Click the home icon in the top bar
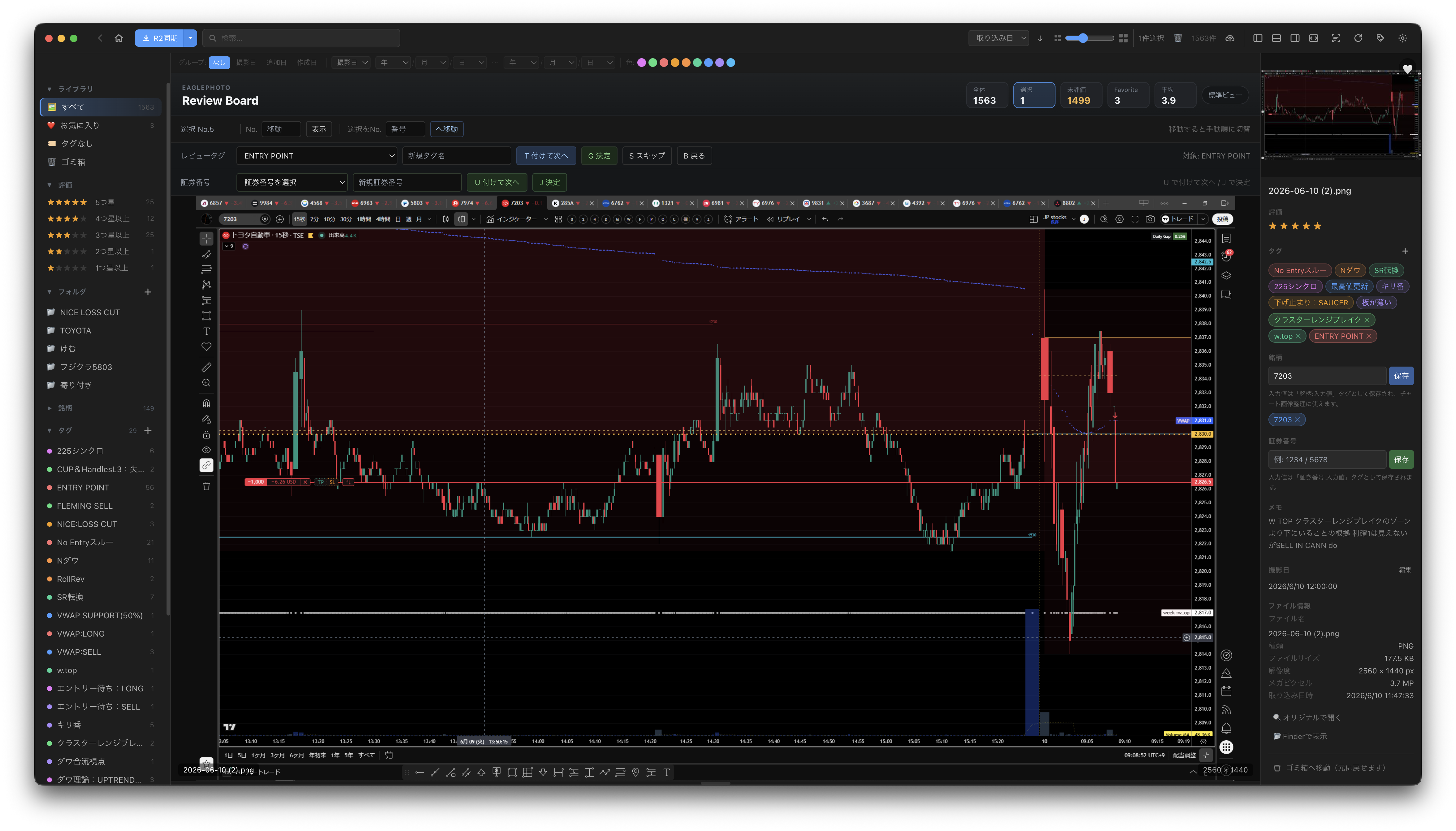Image resolution: width=1456 pixels, height=831 pixels. click(x=119, y=38)
